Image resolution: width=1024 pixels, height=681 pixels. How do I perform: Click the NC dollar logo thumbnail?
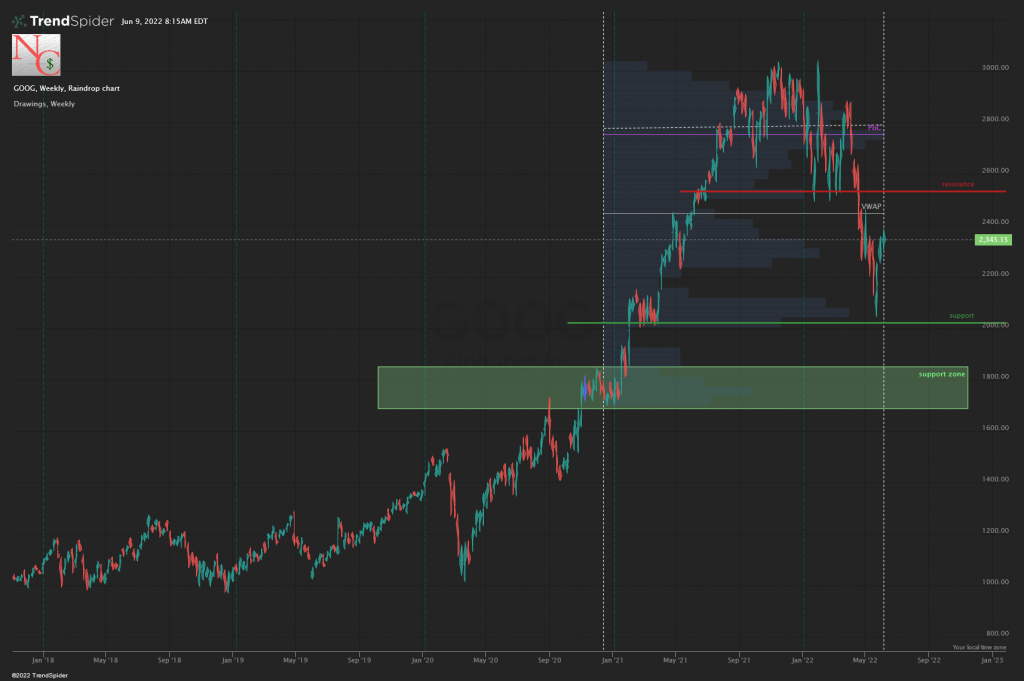pyautogui.click(x=36, y=55)
